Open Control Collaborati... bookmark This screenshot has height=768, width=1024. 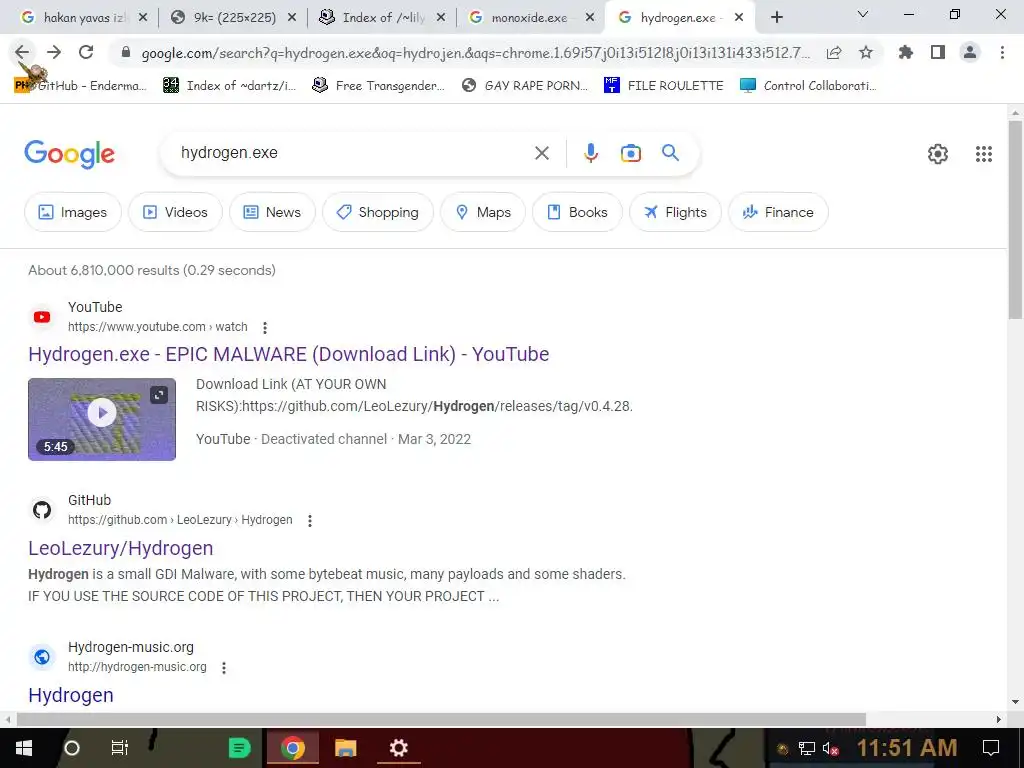point(808,86)
